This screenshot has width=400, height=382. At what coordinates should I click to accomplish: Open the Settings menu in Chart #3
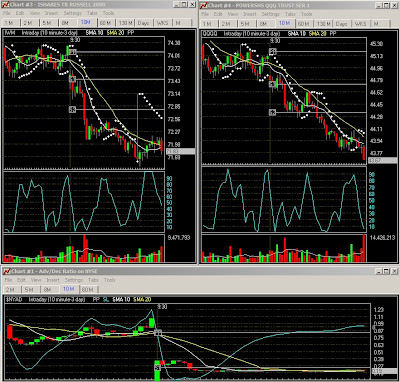click(x=72, y=13)
